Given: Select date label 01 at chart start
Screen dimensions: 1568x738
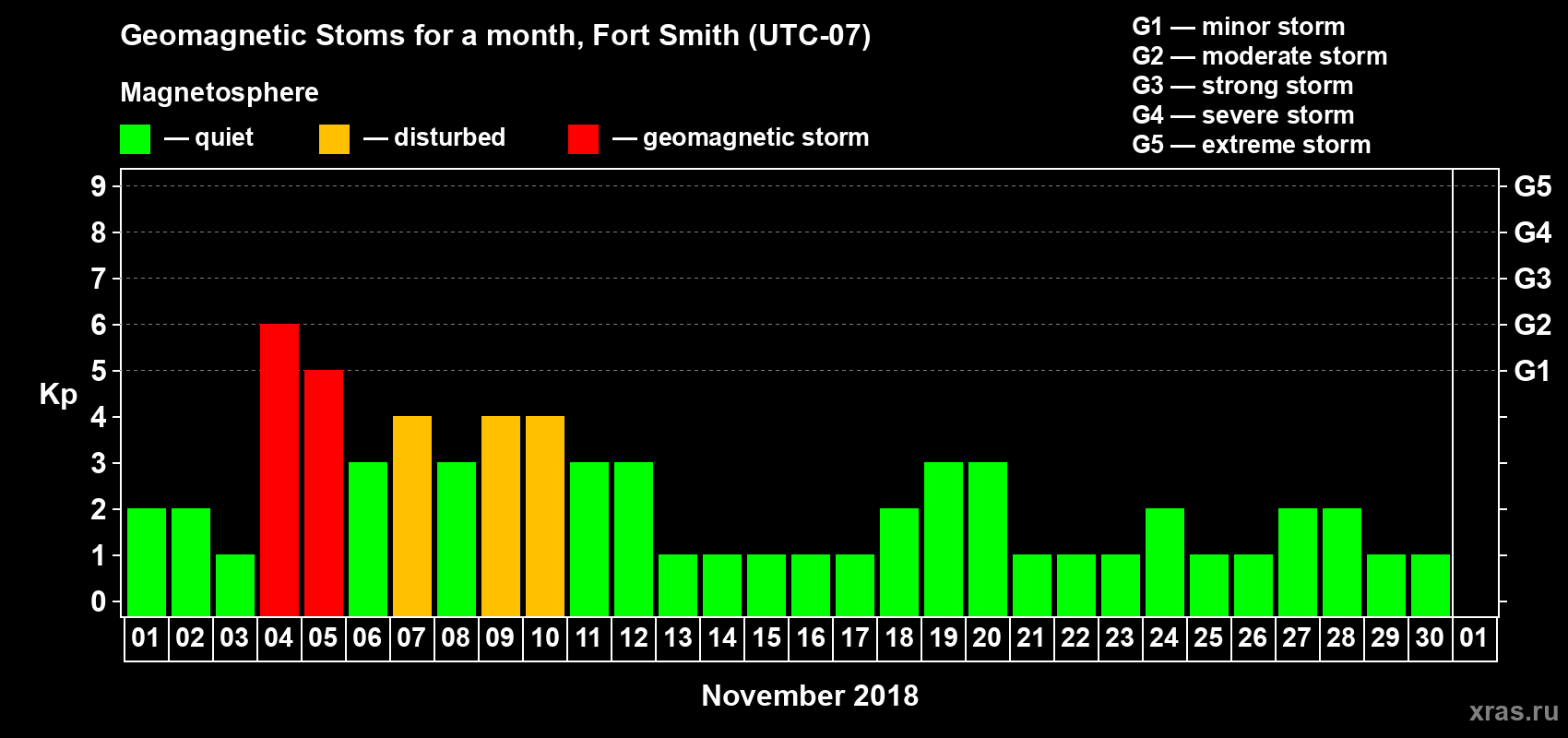Looking at the screenshot, I should (146, 638).
